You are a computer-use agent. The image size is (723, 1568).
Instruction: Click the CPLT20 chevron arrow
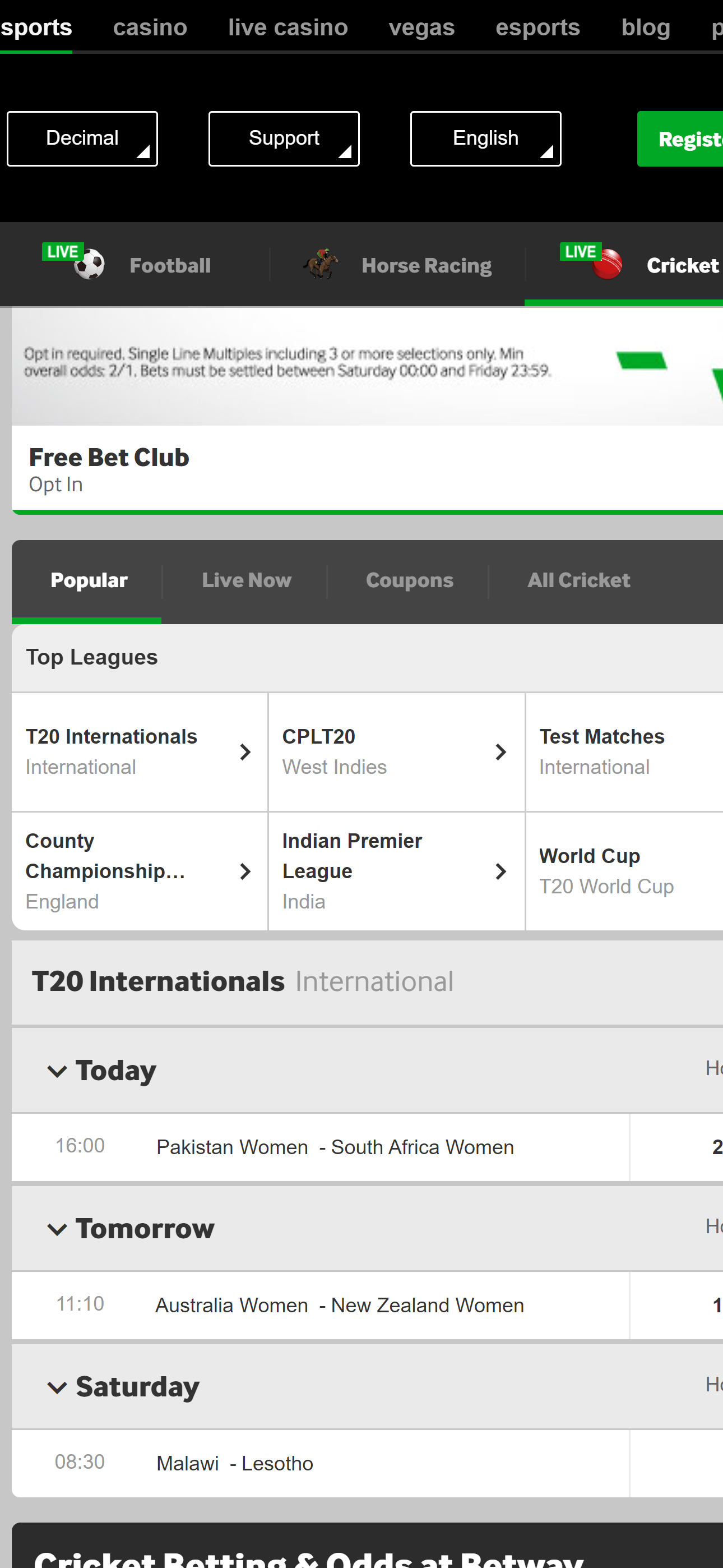pyautogui.click(x=501, y=751)
